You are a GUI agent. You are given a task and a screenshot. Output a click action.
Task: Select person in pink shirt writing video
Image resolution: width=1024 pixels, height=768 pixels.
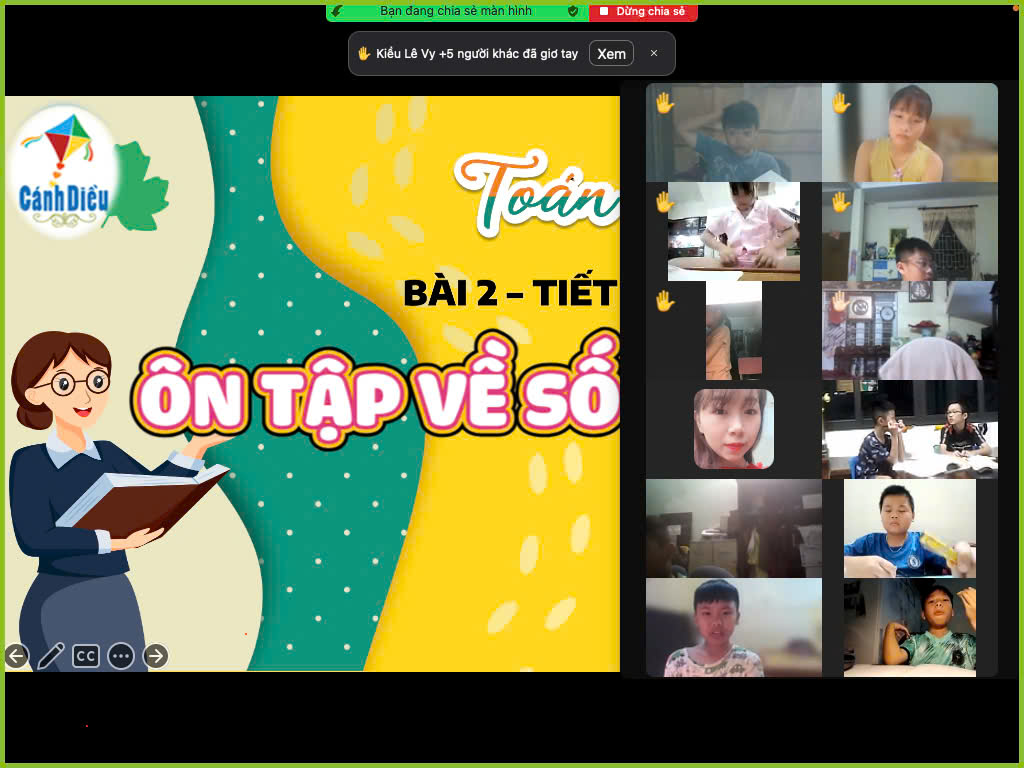point(734,232)
